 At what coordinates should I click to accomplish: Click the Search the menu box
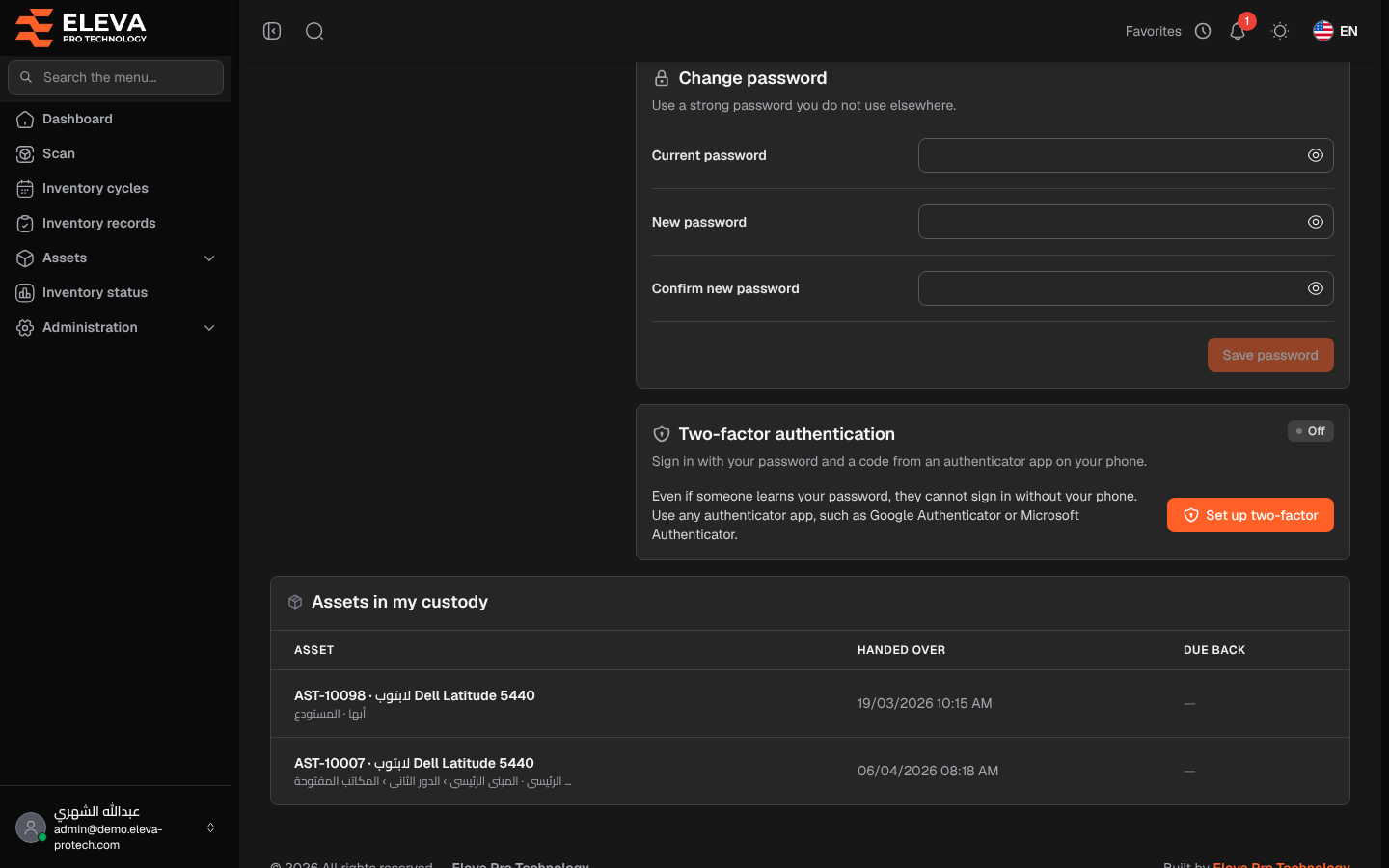116,77
